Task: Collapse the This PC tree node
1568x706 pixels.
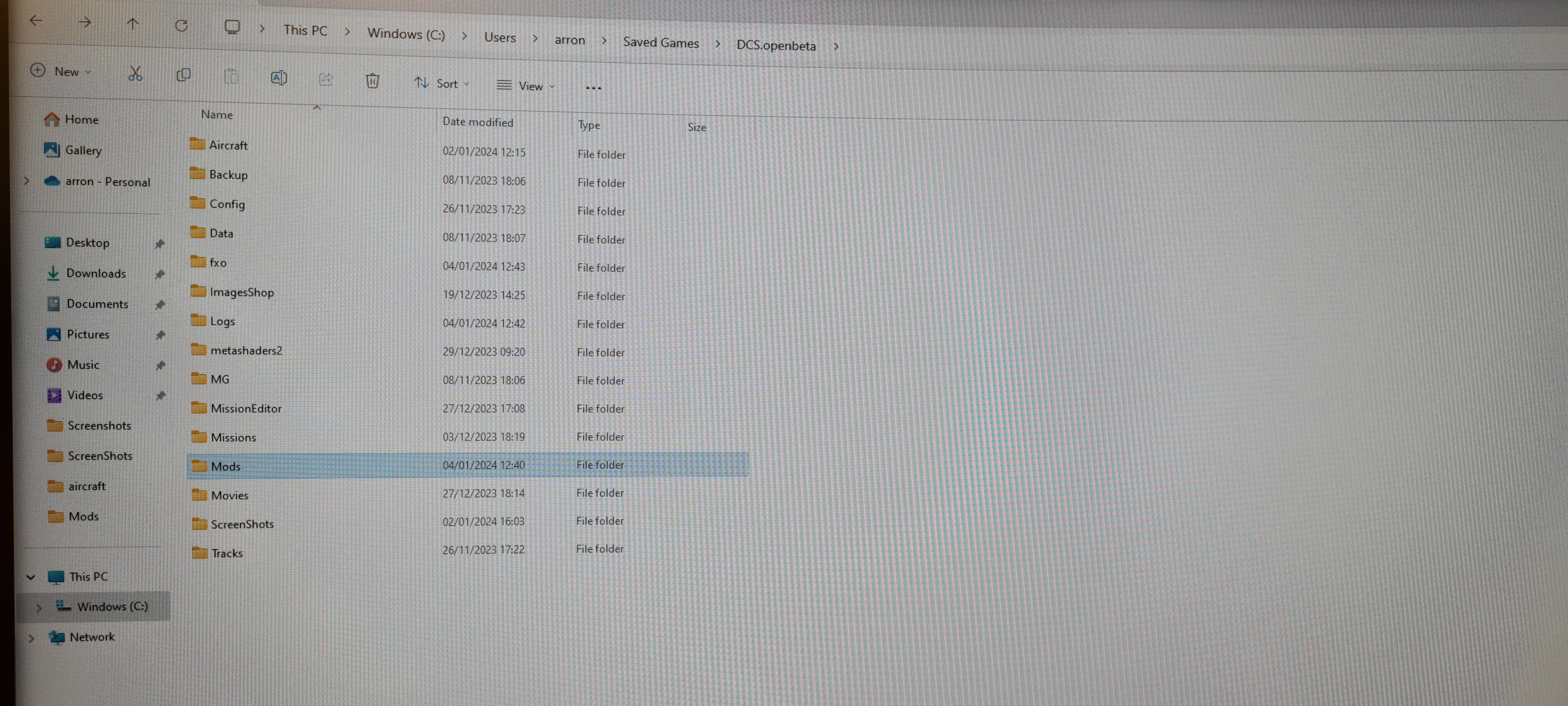Action: pyautogui.click(x=30, y=577)
